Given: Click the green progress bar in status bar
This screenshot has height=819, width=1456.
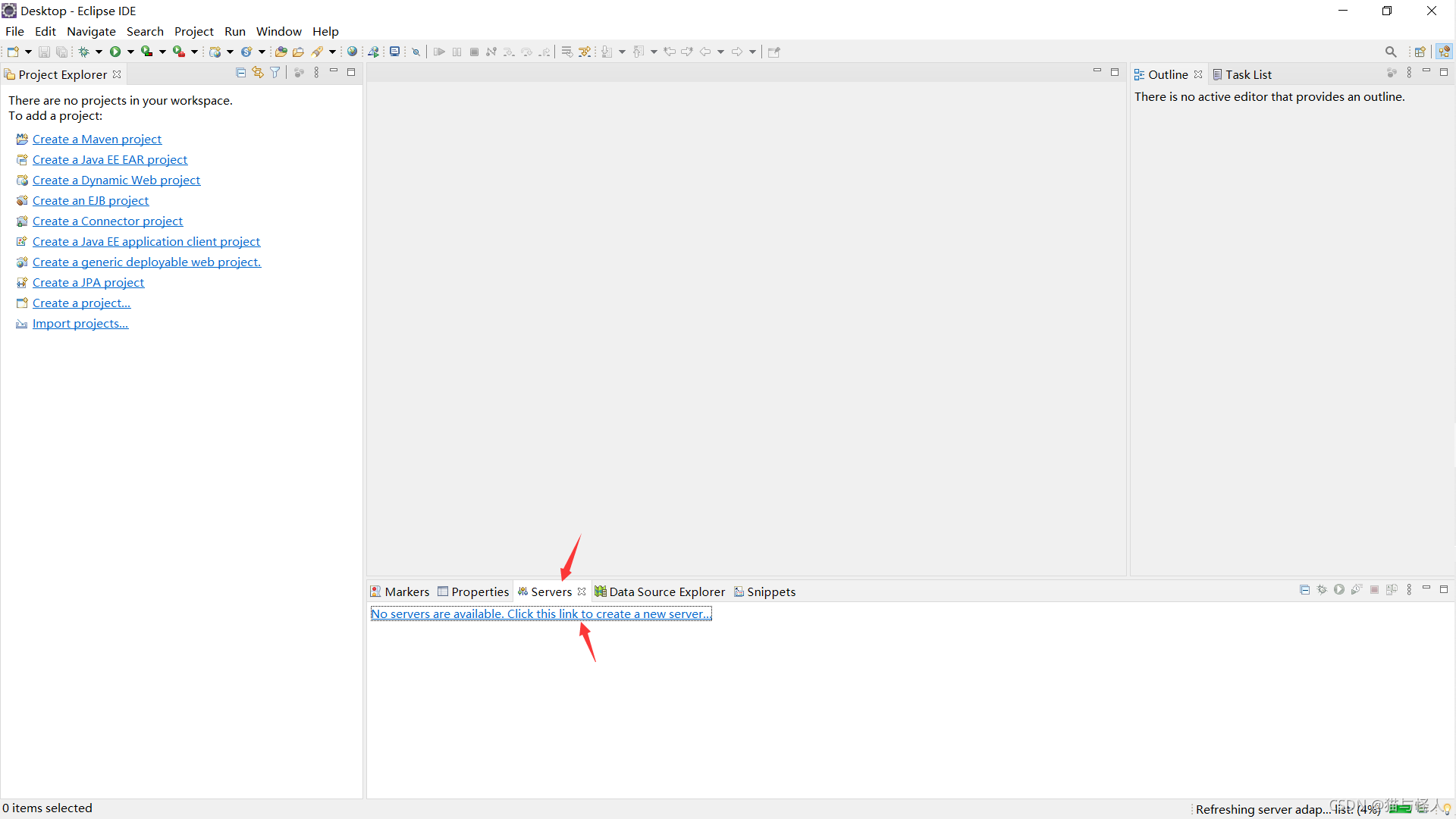Looking at the screenshot, I should pyautogui.click(x=1400, y=809).
